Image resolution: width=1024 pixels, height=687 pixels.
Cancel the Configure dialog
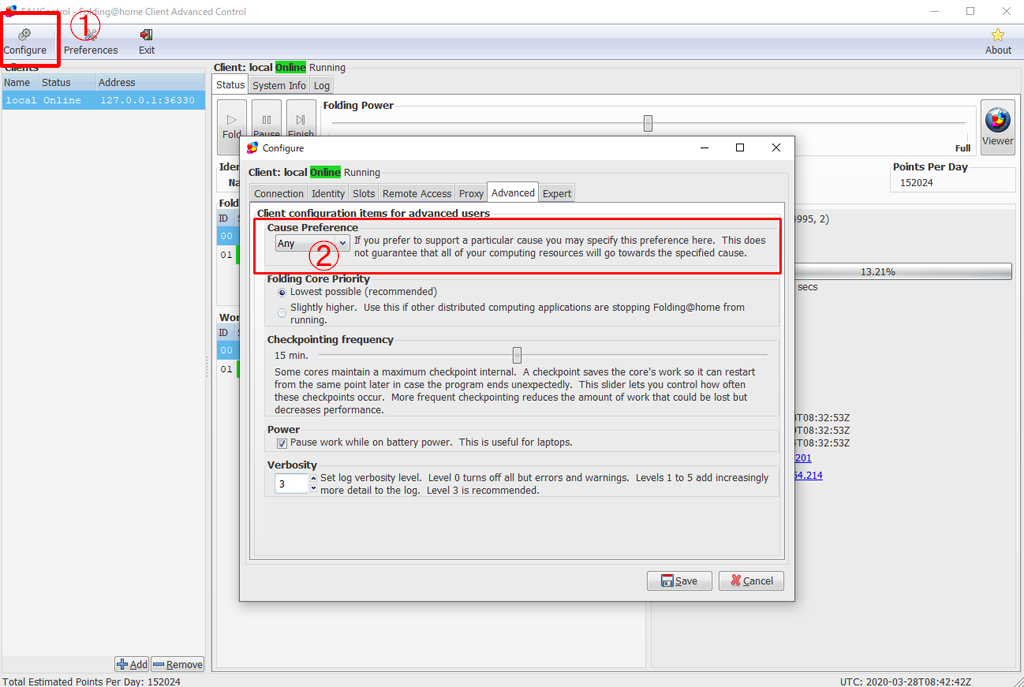pos(750,581)
